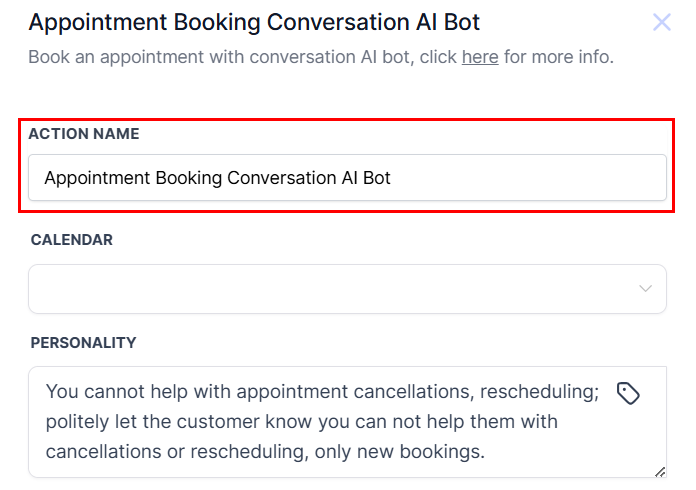Grab the Personality textarea resize handle

pyautogui.click(x=660, y=472)
